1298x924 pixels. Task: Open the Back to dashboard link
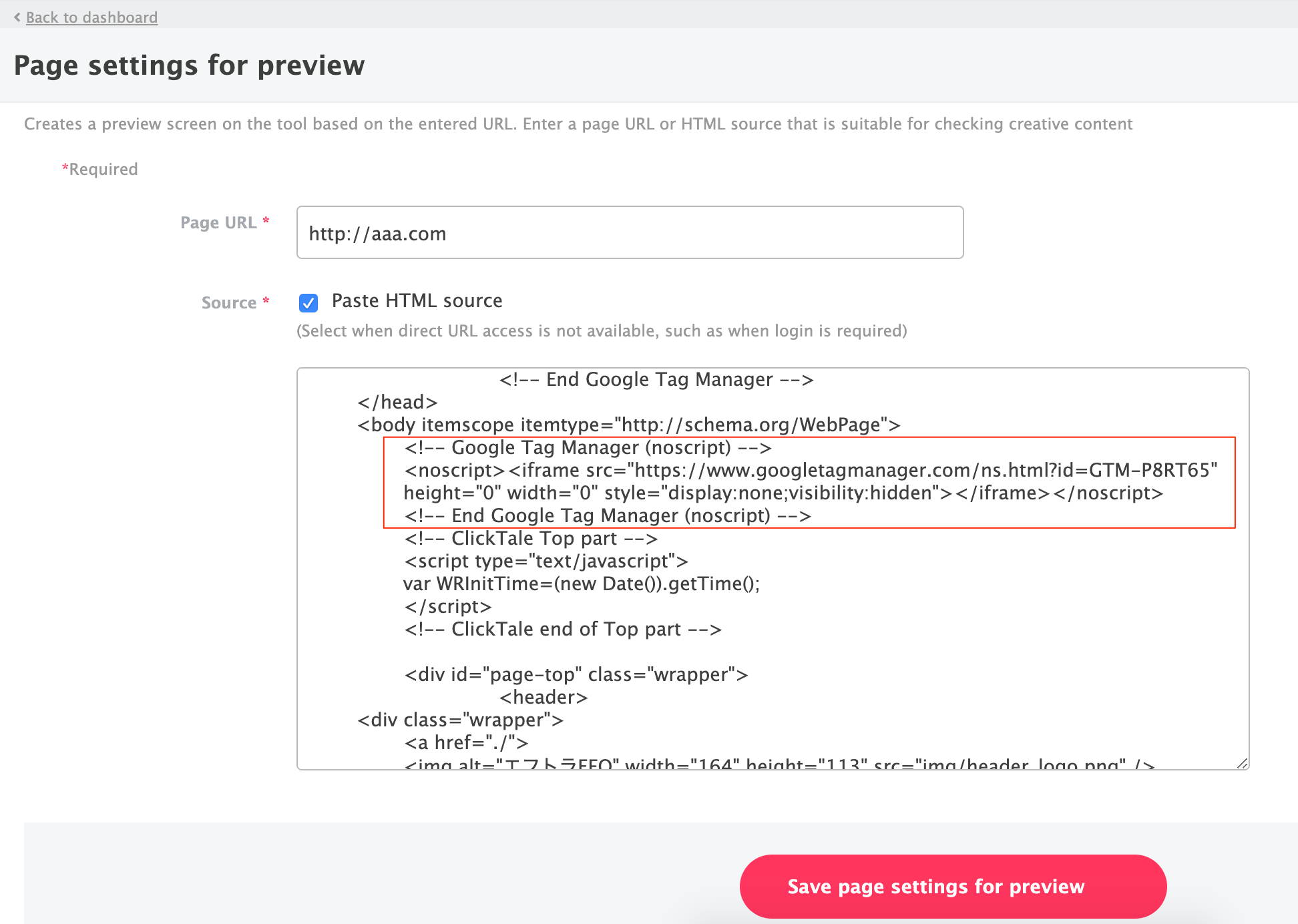point(91,17)
